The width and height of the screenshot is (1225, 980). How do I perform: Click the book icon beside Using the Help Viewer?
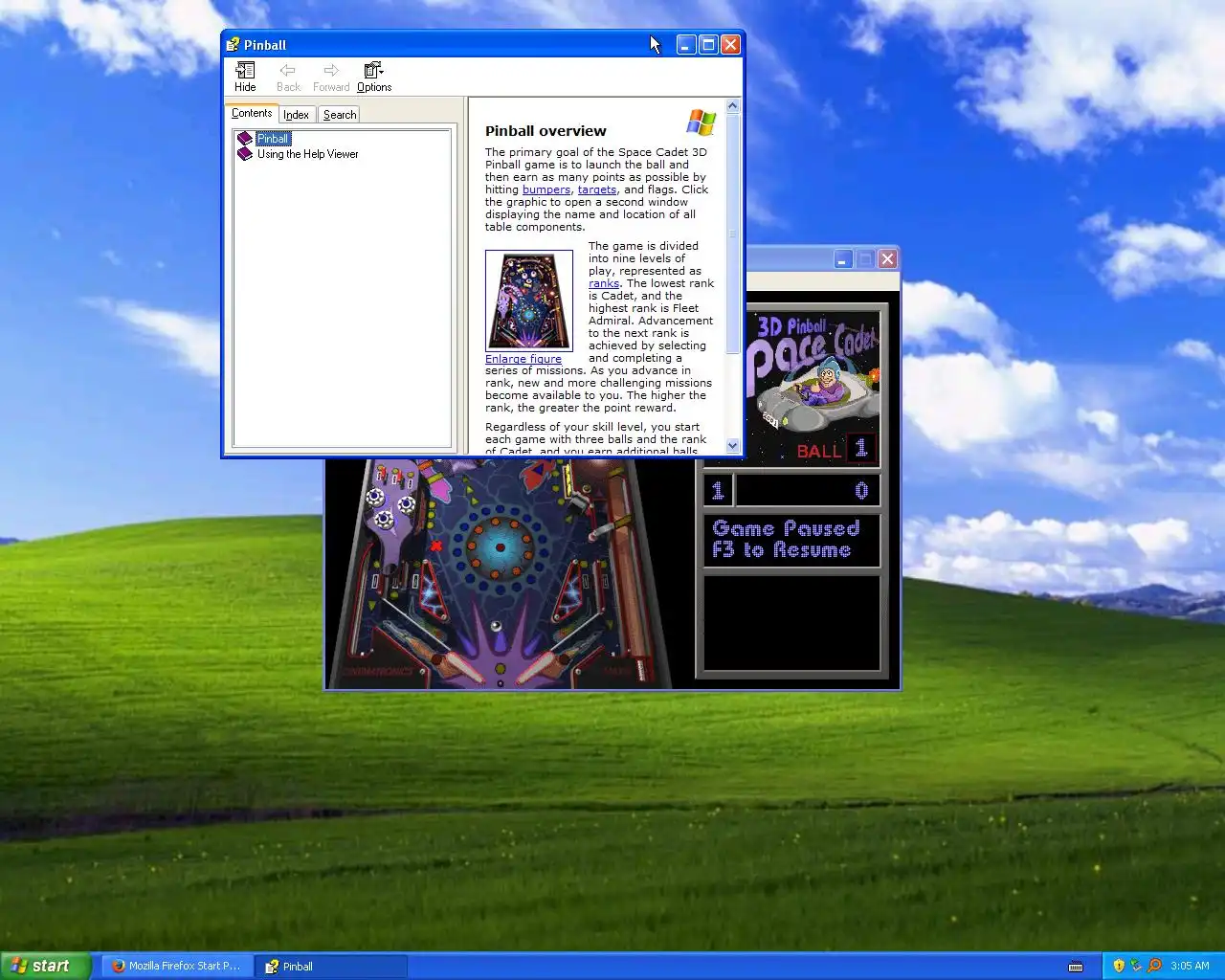click(x=245, y=154)
